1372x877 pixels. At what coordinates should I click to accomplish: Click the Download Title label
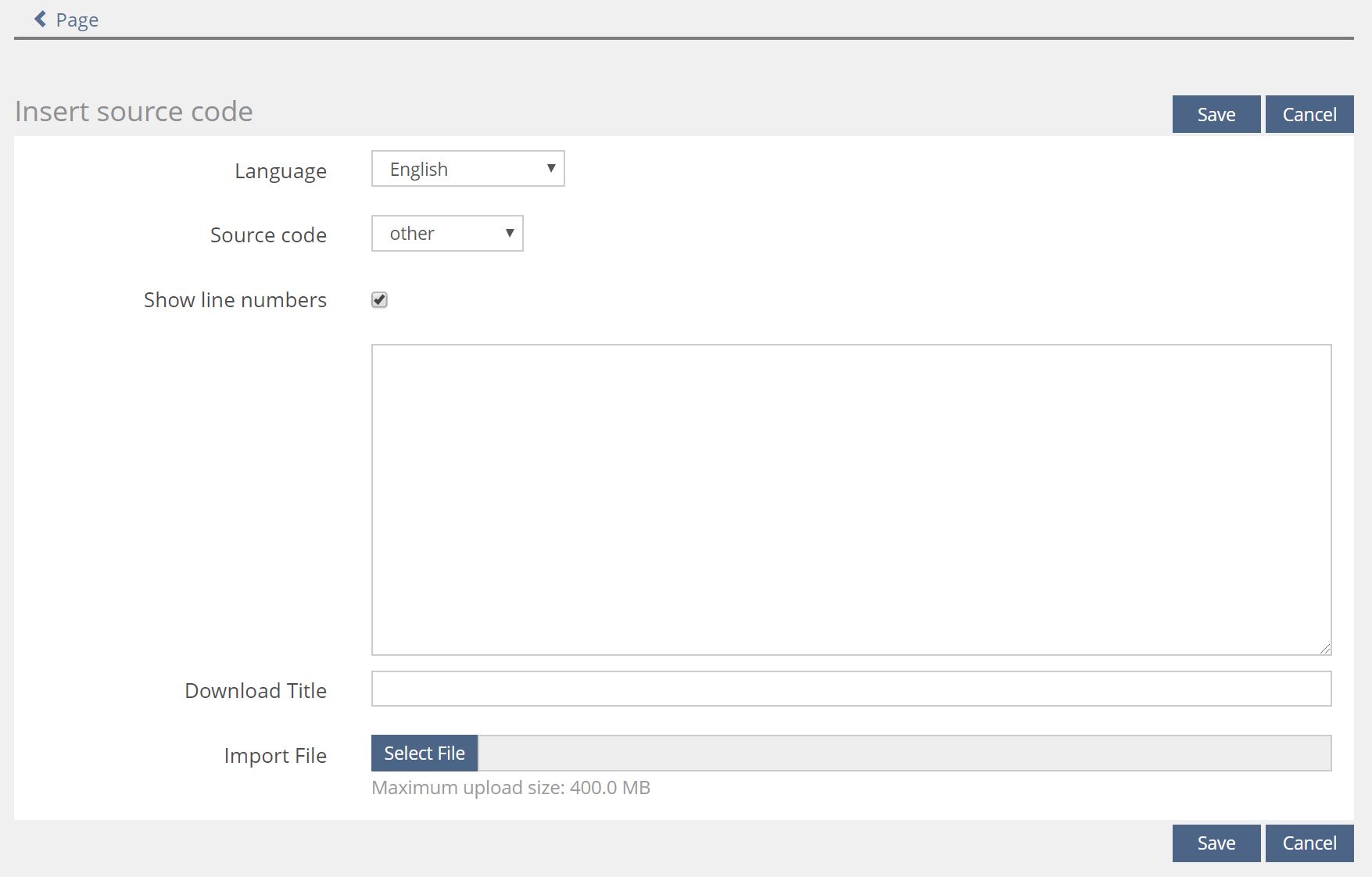(255, 691)
